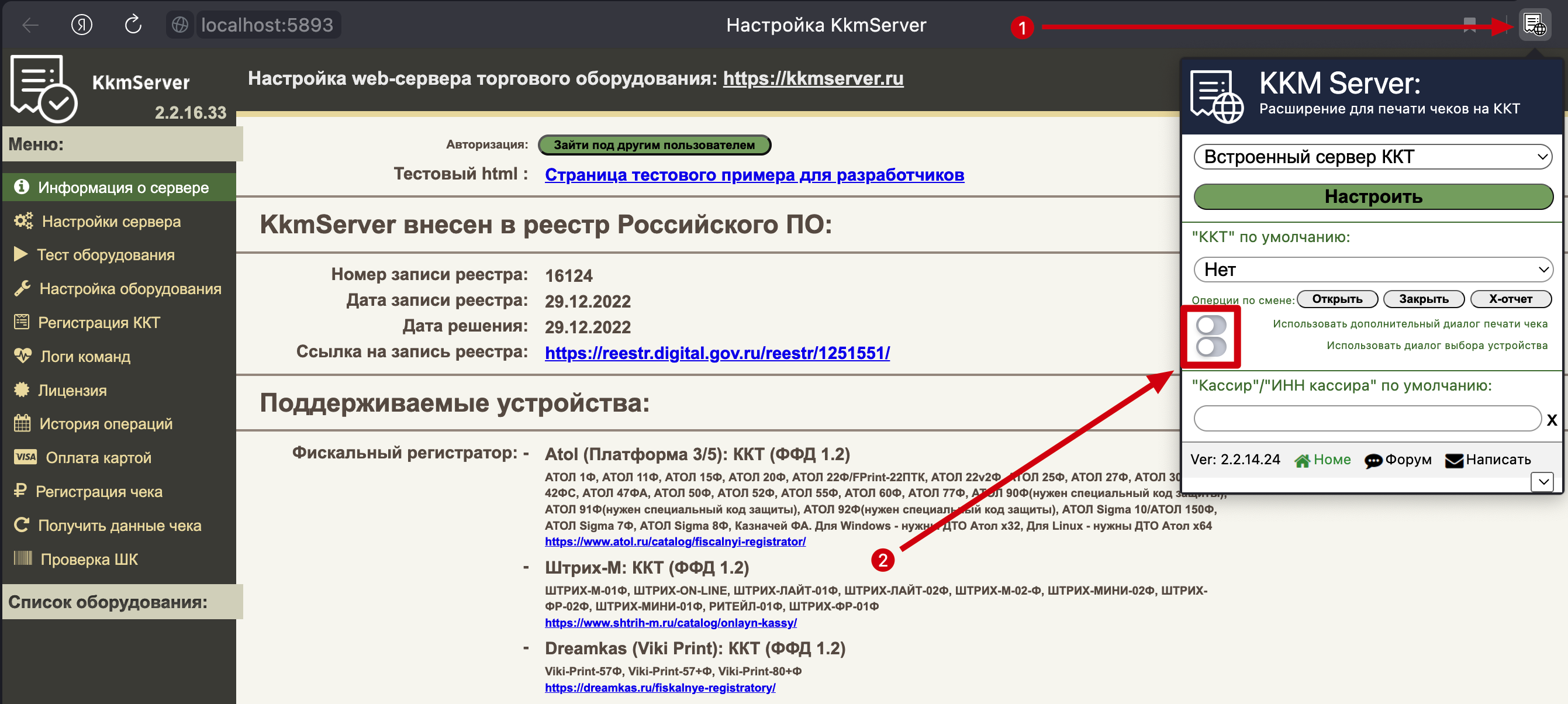
Task: Open Получить данные чека menu item
Action: 119,526
